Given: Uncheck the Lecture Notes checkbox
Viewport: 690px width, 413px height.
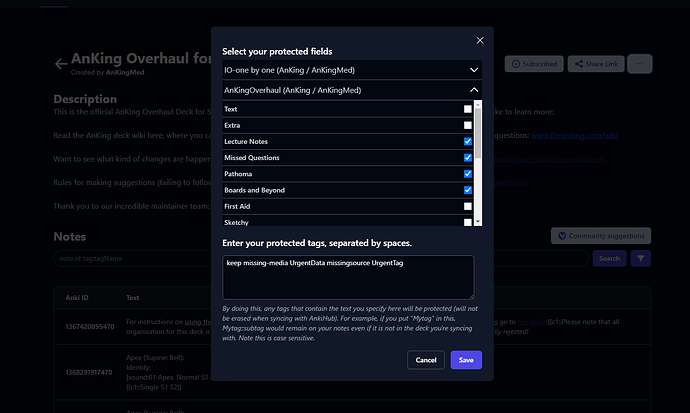Looking at the screenshot, I should tap(467, 142).
